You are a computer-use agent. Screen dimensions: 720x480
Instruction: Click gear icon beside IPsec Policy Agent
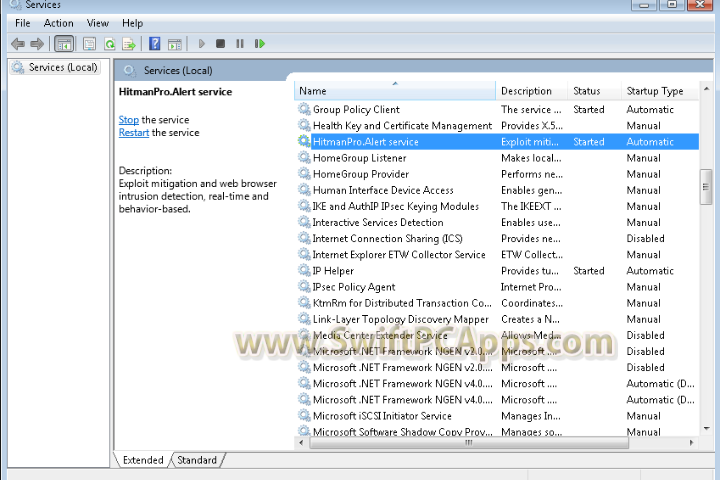pyautogui.click(x=304, y=286)
